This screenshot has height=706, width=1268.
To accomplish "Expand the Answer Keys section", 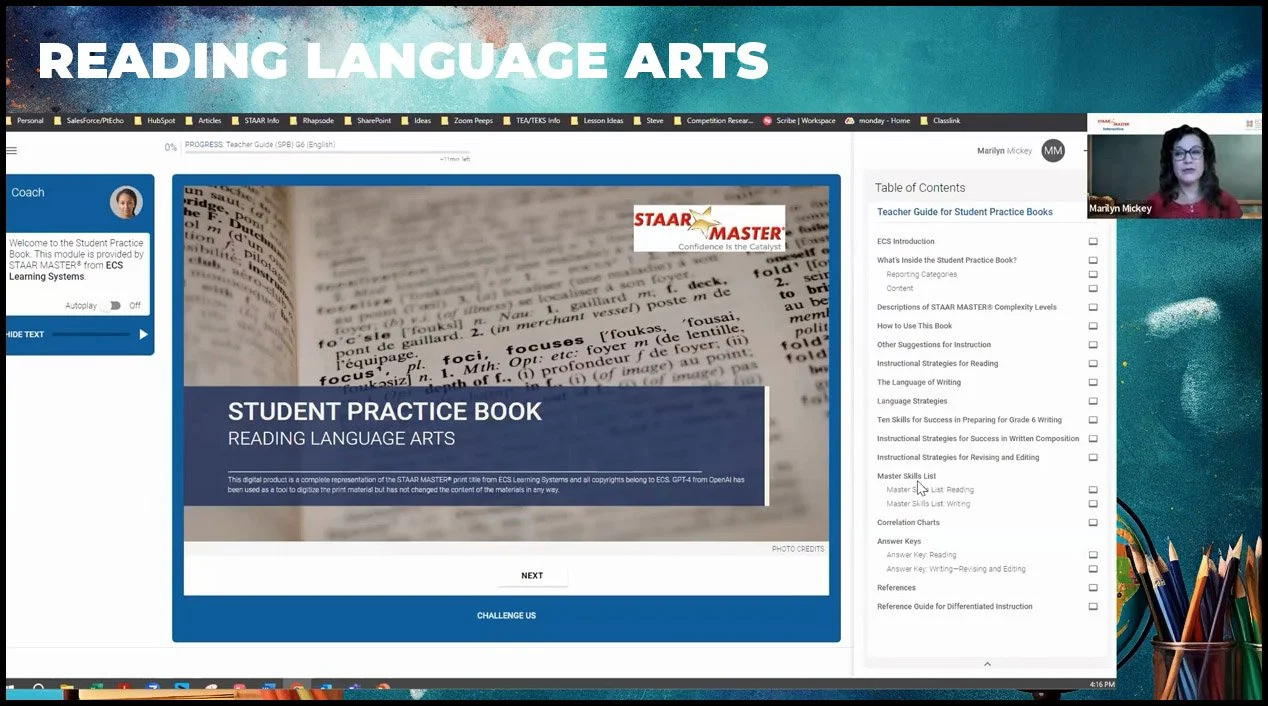I will point(899,540).
